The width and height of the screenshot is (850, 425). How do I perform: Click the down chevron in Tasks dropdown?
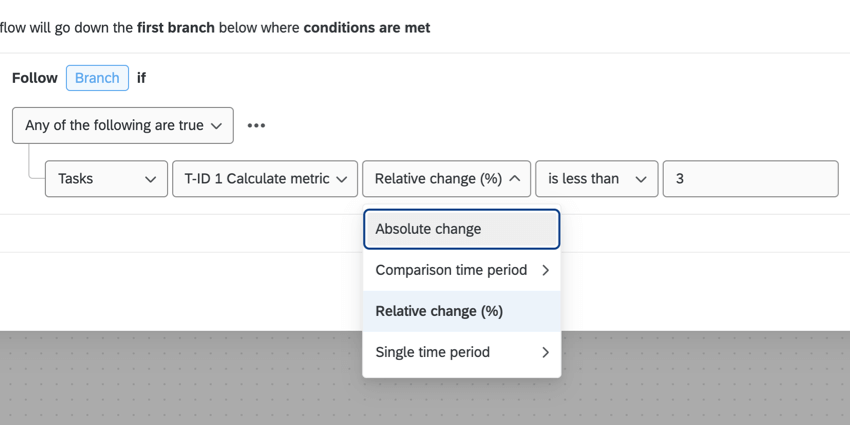click(150, 179)
